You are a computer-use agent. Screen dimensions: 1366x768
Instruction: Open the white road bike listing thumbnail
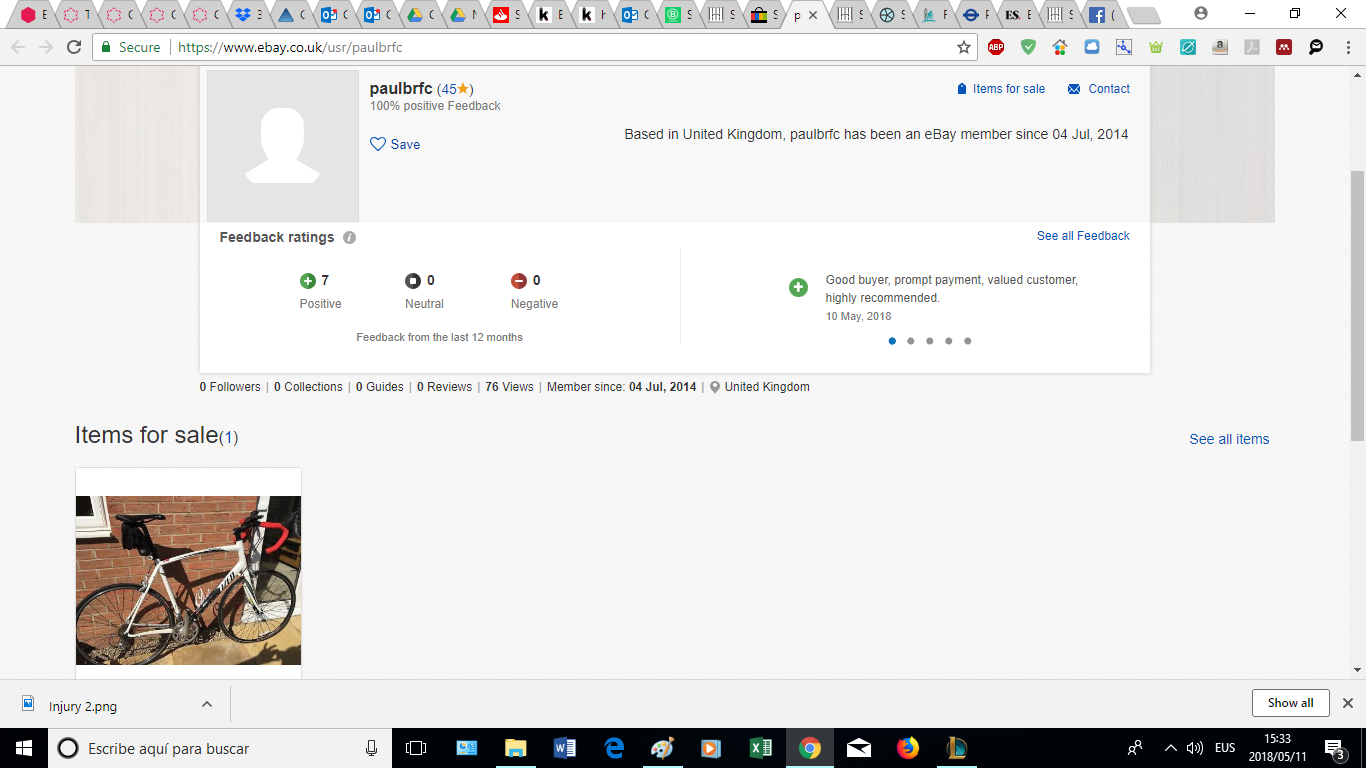(x=188, y=580)
